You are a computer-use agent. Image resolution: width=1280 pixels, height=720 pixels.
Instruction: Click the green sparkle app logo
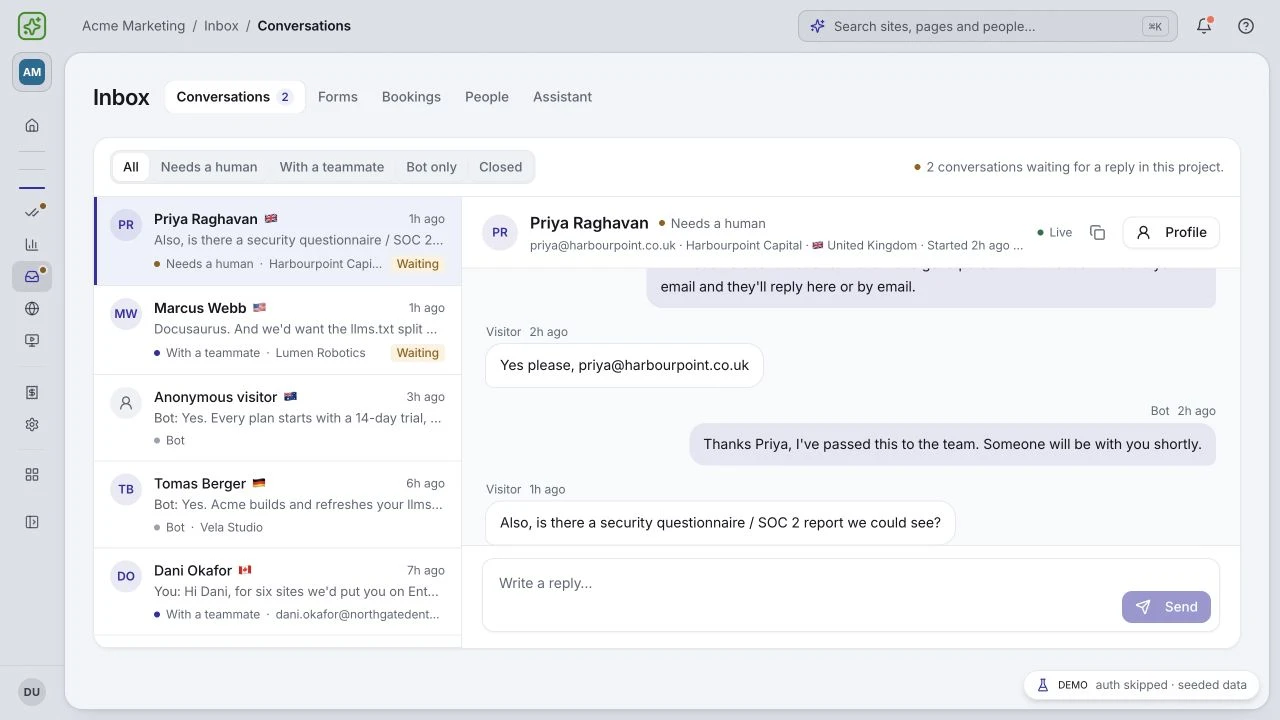pyautogui.click(x=32, y=26)
